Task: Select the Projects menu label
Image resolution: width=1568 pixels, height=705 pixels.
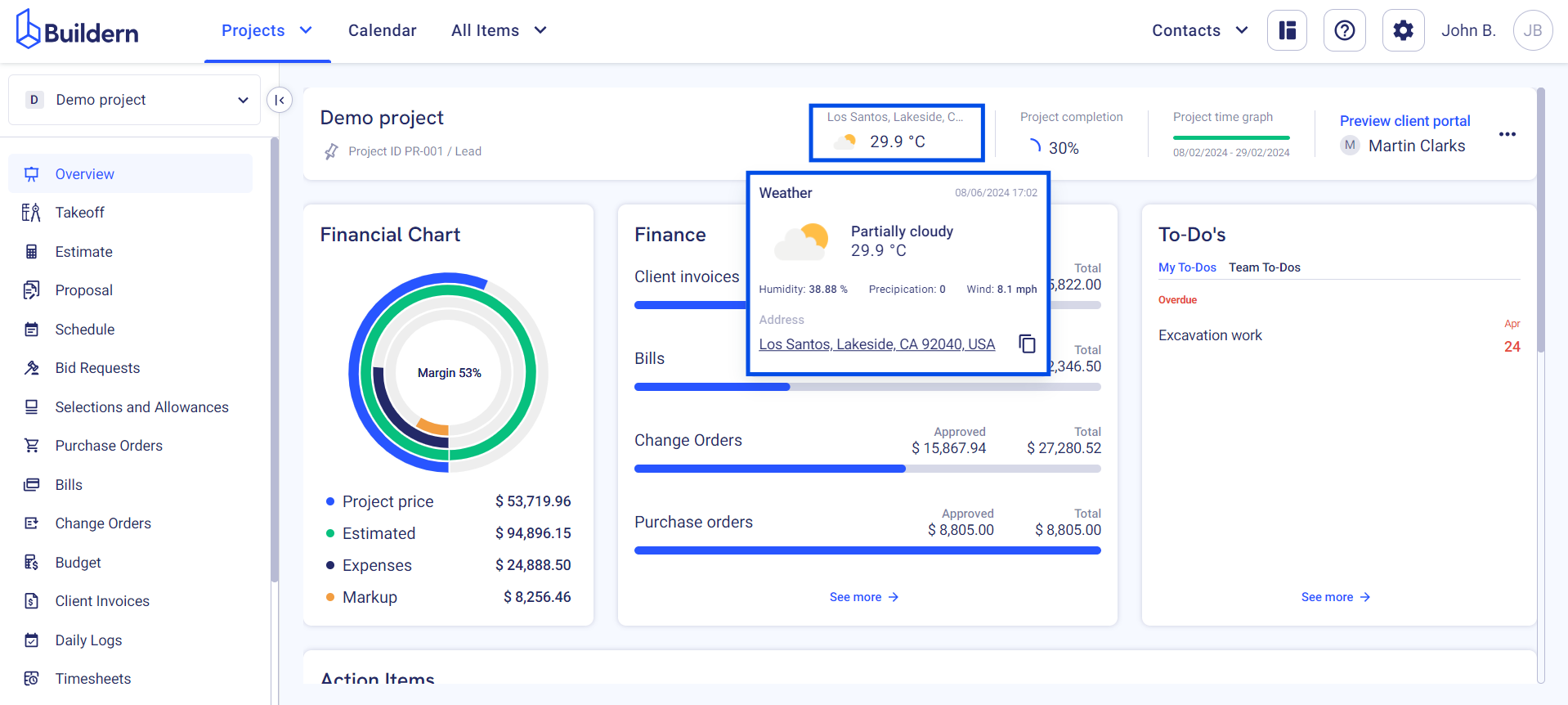Action: [253, 30]
